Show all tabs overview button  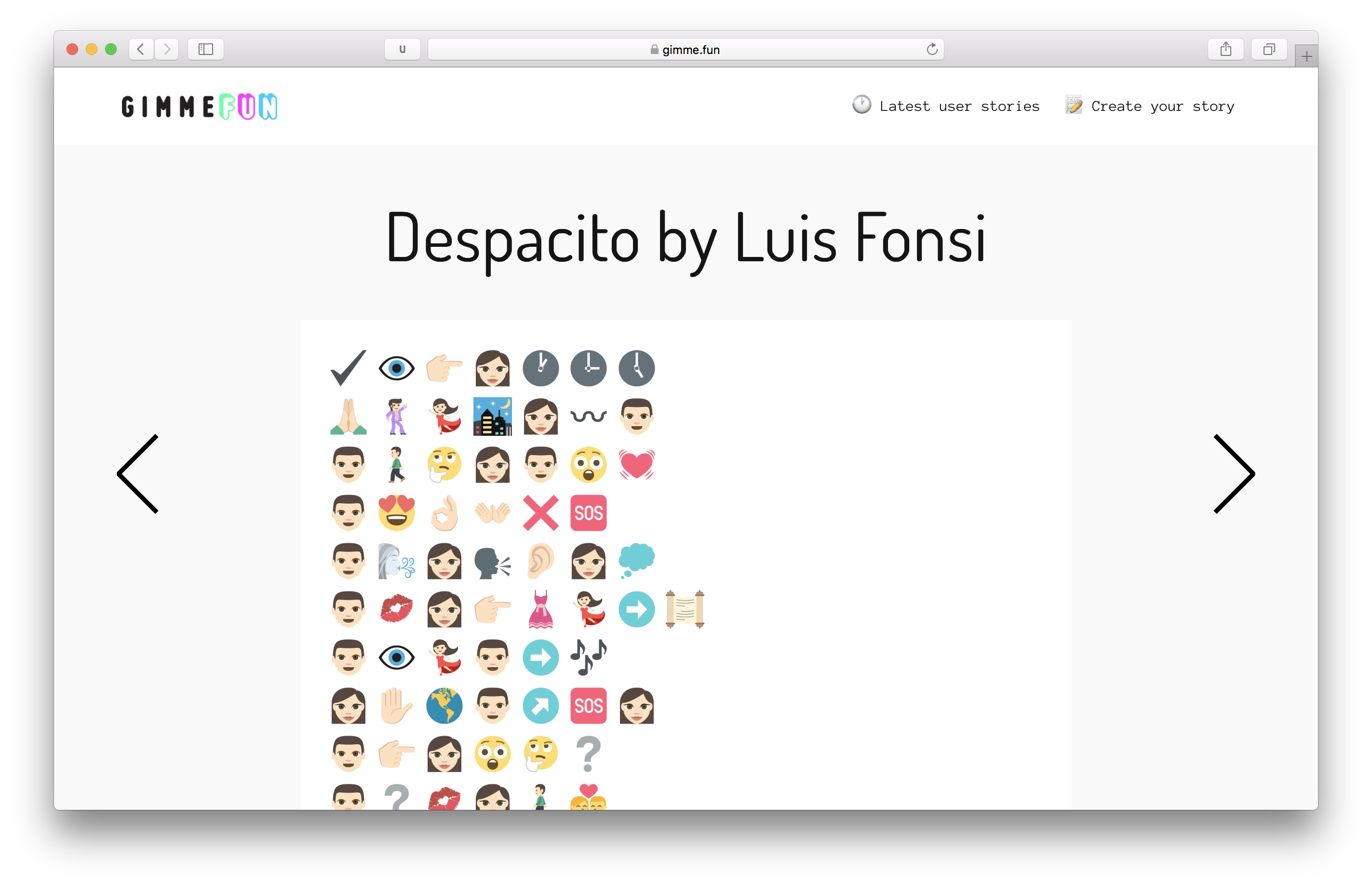(x=1268, y=50)
